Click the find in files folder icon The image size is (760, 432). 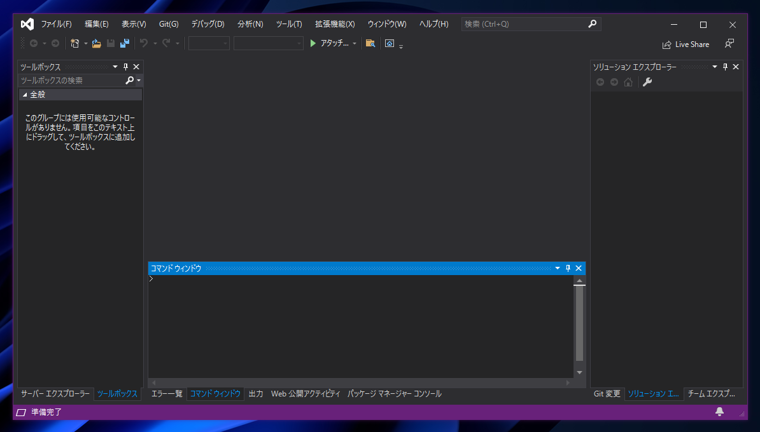370,44
